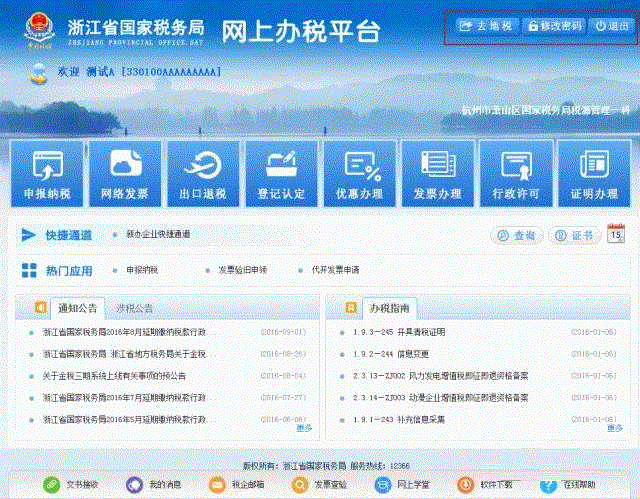Open the 优惠办理 percent tile
The image size is (640, 499).
[x=359, y=174]
